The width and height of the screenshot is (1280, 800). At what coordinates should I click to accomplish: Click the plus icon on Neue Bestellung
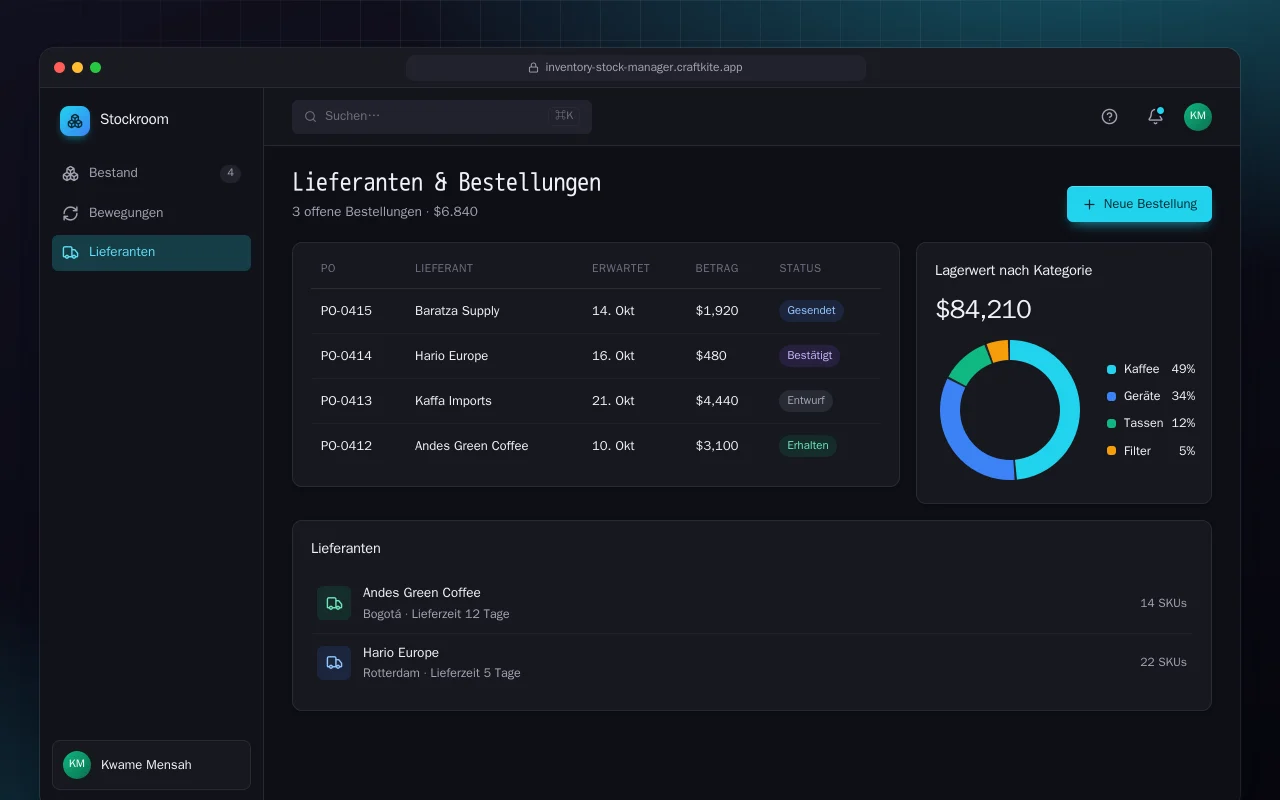[x=1089, y=204]
